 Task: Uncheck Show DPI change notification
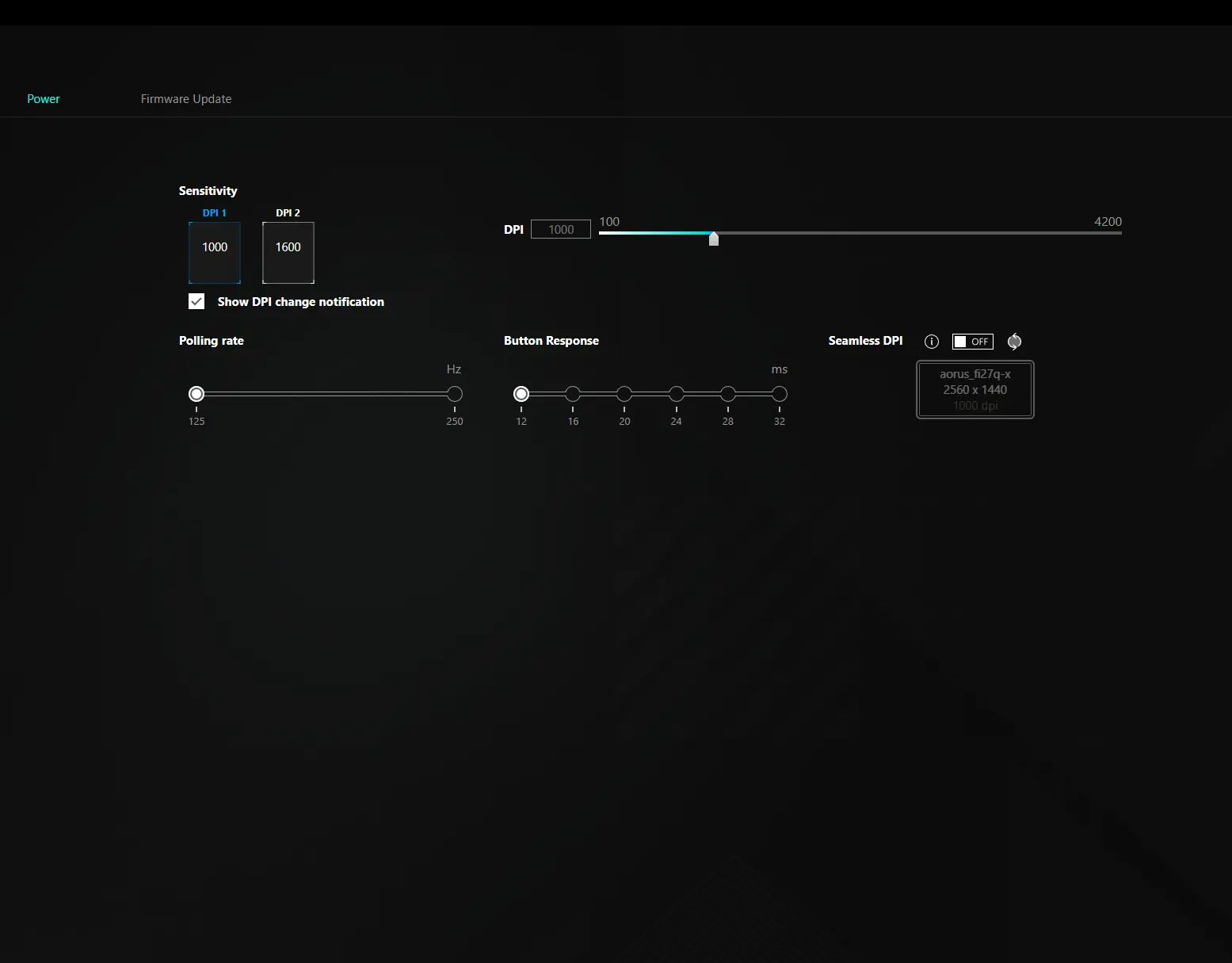(196, 301)
